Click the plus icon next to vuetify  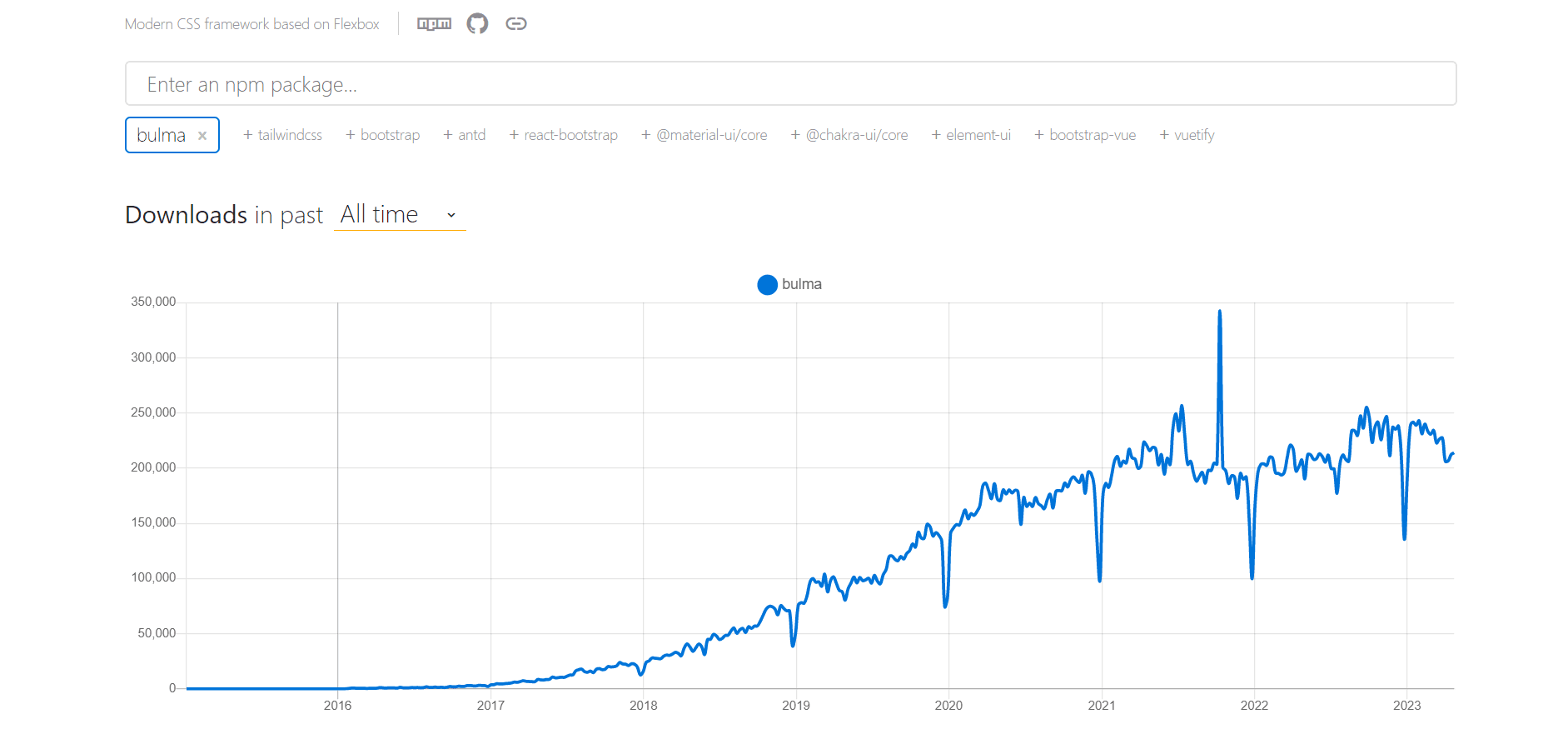1163,134
